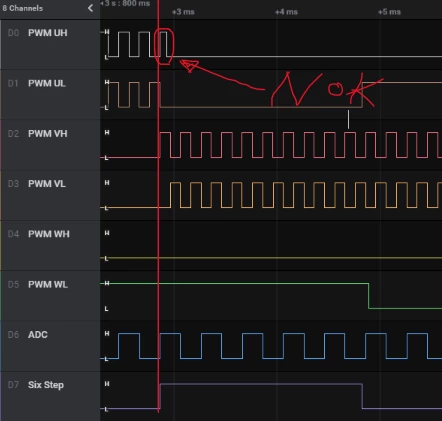Viewport: 442px width, 421px height.
Task: Collapse the 8 Channels sidebar panel
Action: (x=90, y=8)
